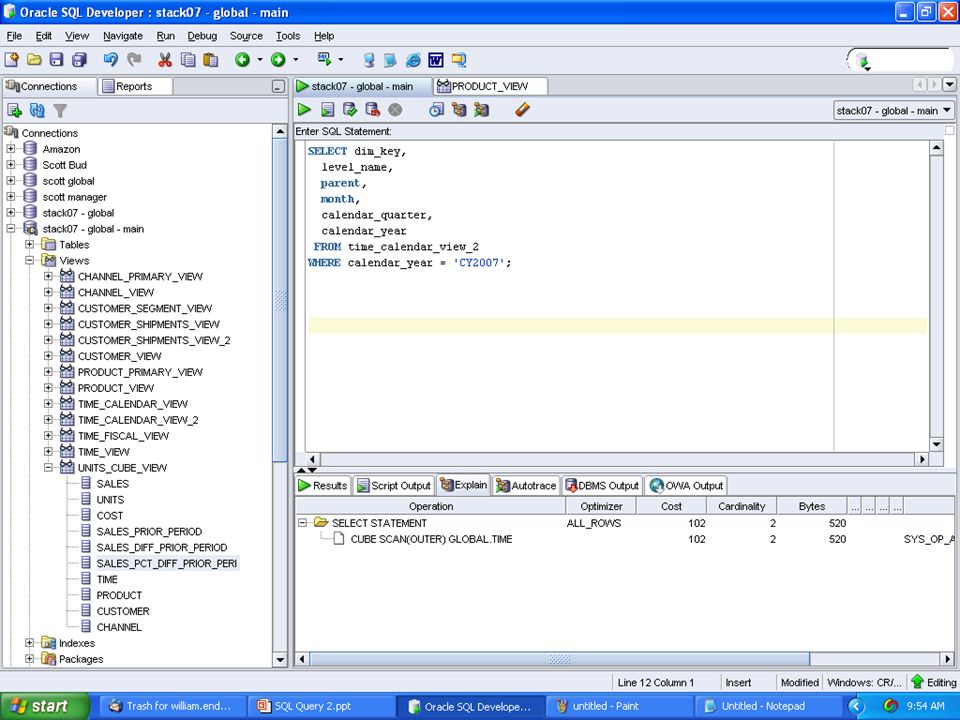Click the Clear eraser icon
960x720 pixels.
pyautogui.click(x=522, y=110)
